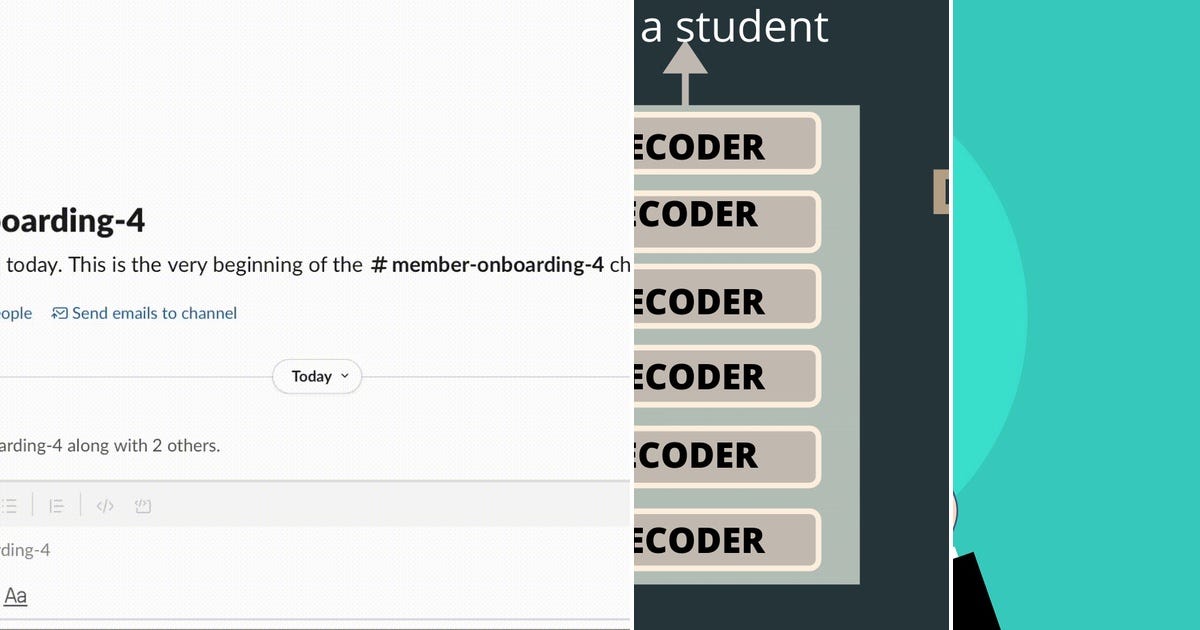Open Send emails to channel link

coord(154,313)
